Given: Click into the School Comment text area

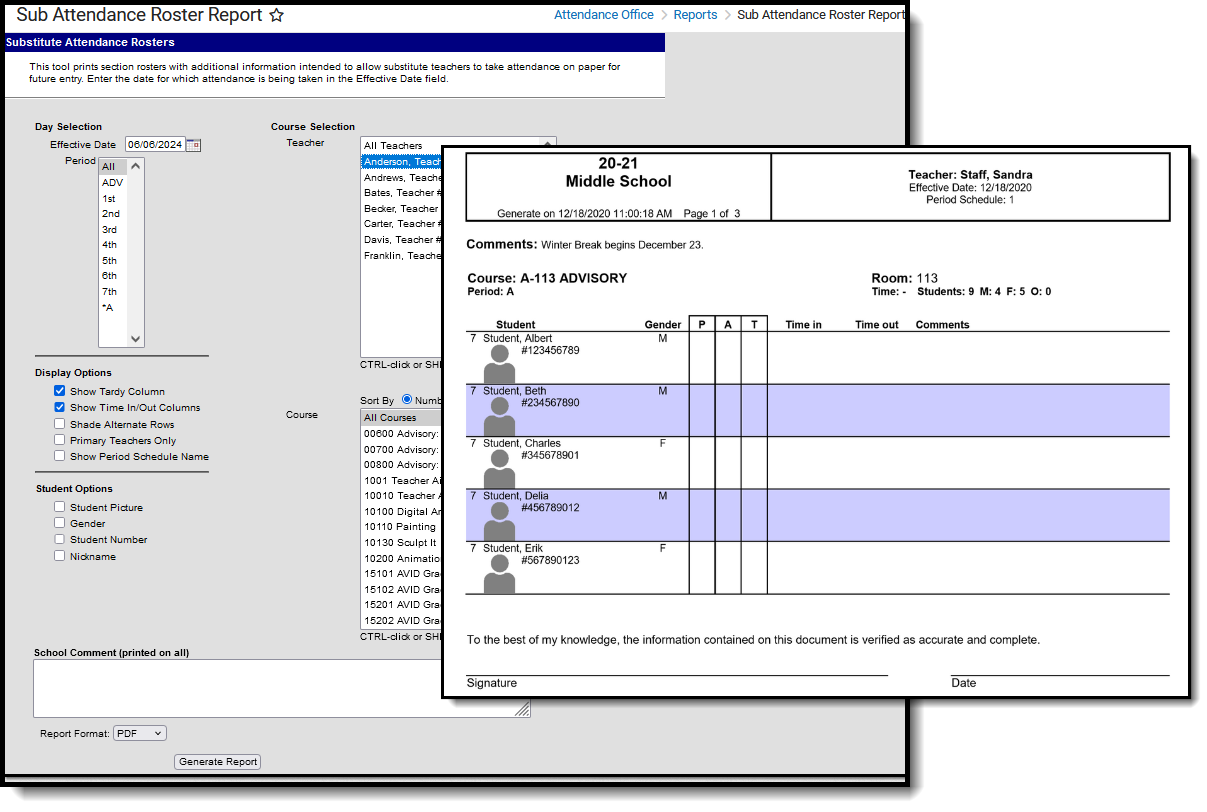Looking at the screenshot, I should tap(282, 689).
